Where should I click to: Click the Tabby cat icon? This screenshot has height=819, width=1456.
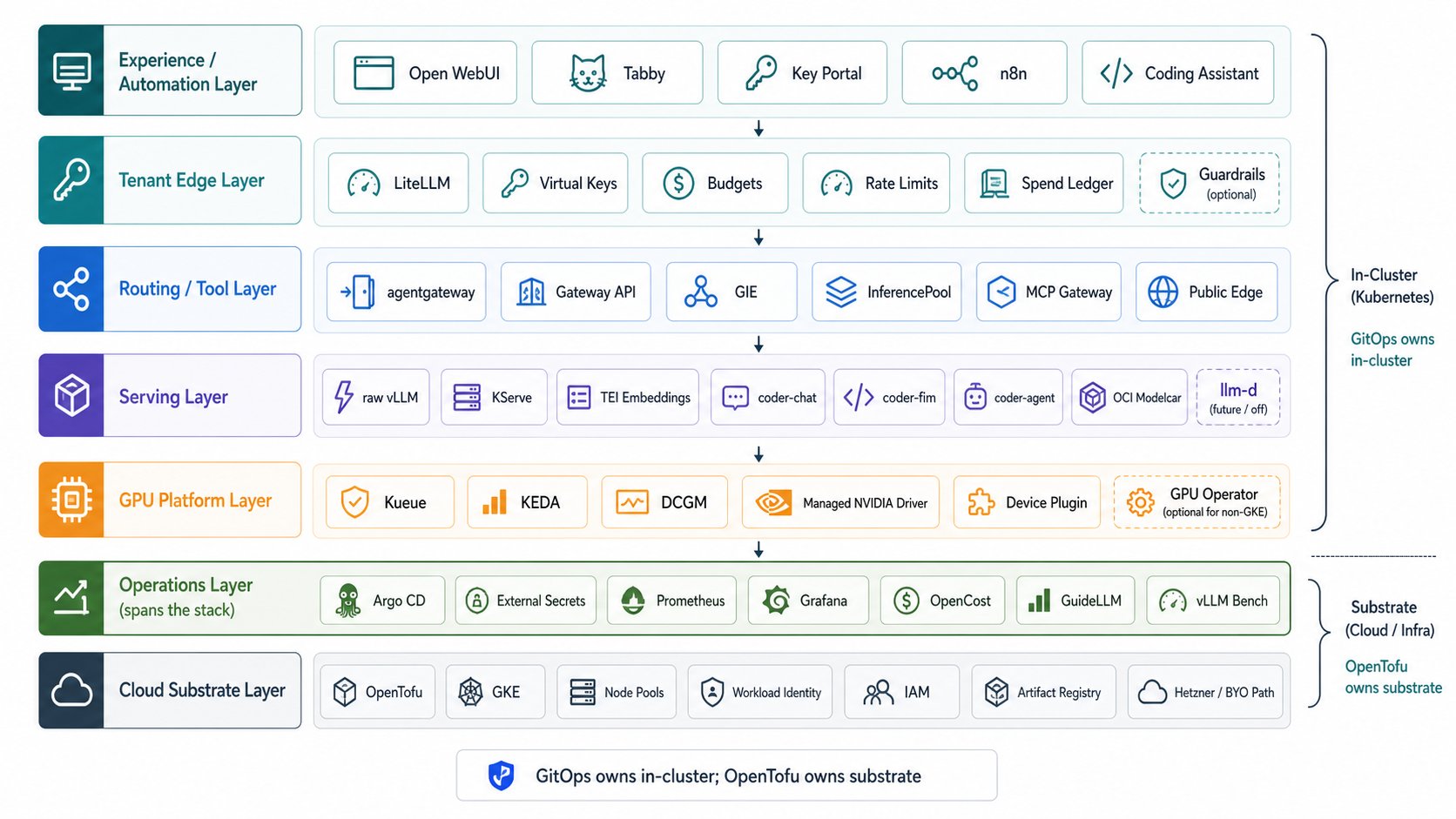pyautogui.click(x=588, y=73)
